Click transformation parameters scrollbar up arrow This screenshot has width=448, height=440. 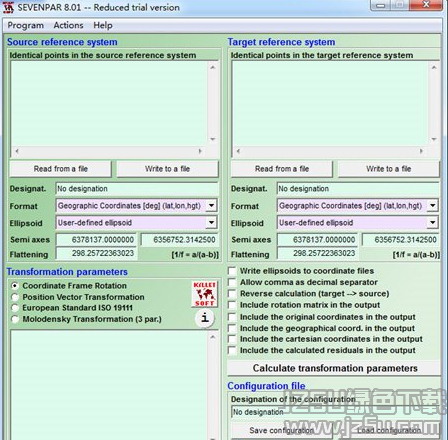point(213,337)
